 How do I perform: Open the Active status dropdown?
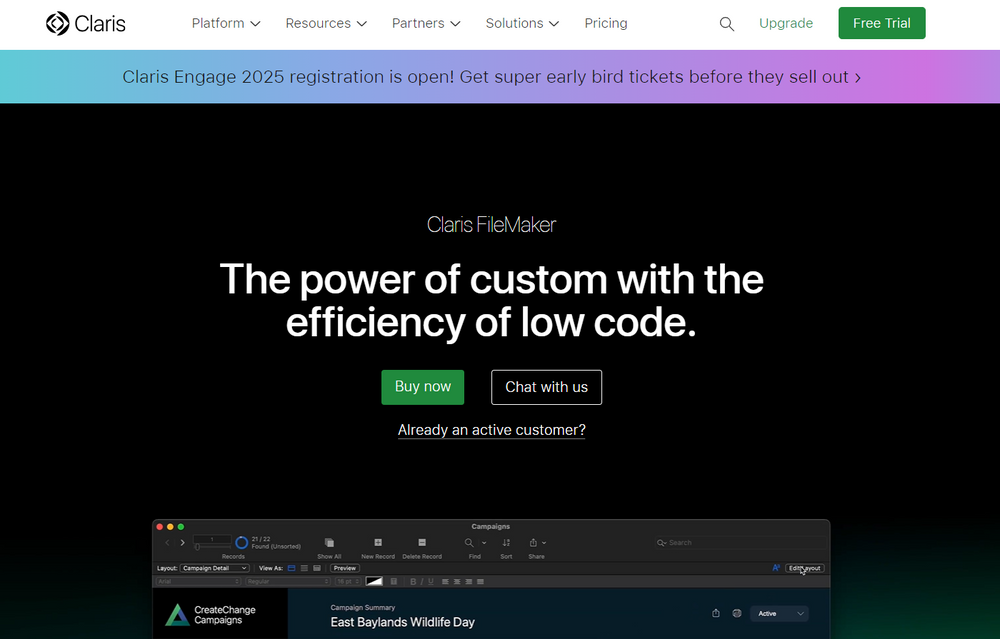[781, 613]
